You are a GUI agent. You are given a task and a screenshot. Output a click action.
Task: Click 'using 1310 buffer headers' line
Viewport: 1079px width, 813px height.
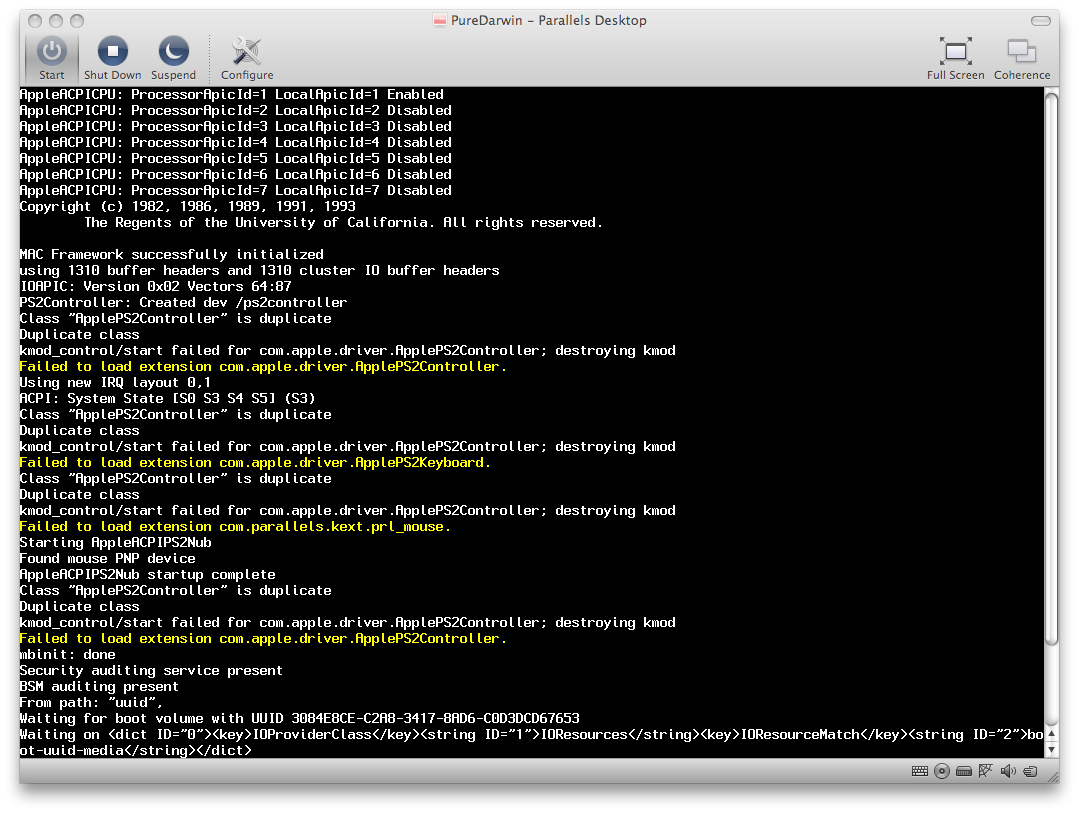click(259, 271)
